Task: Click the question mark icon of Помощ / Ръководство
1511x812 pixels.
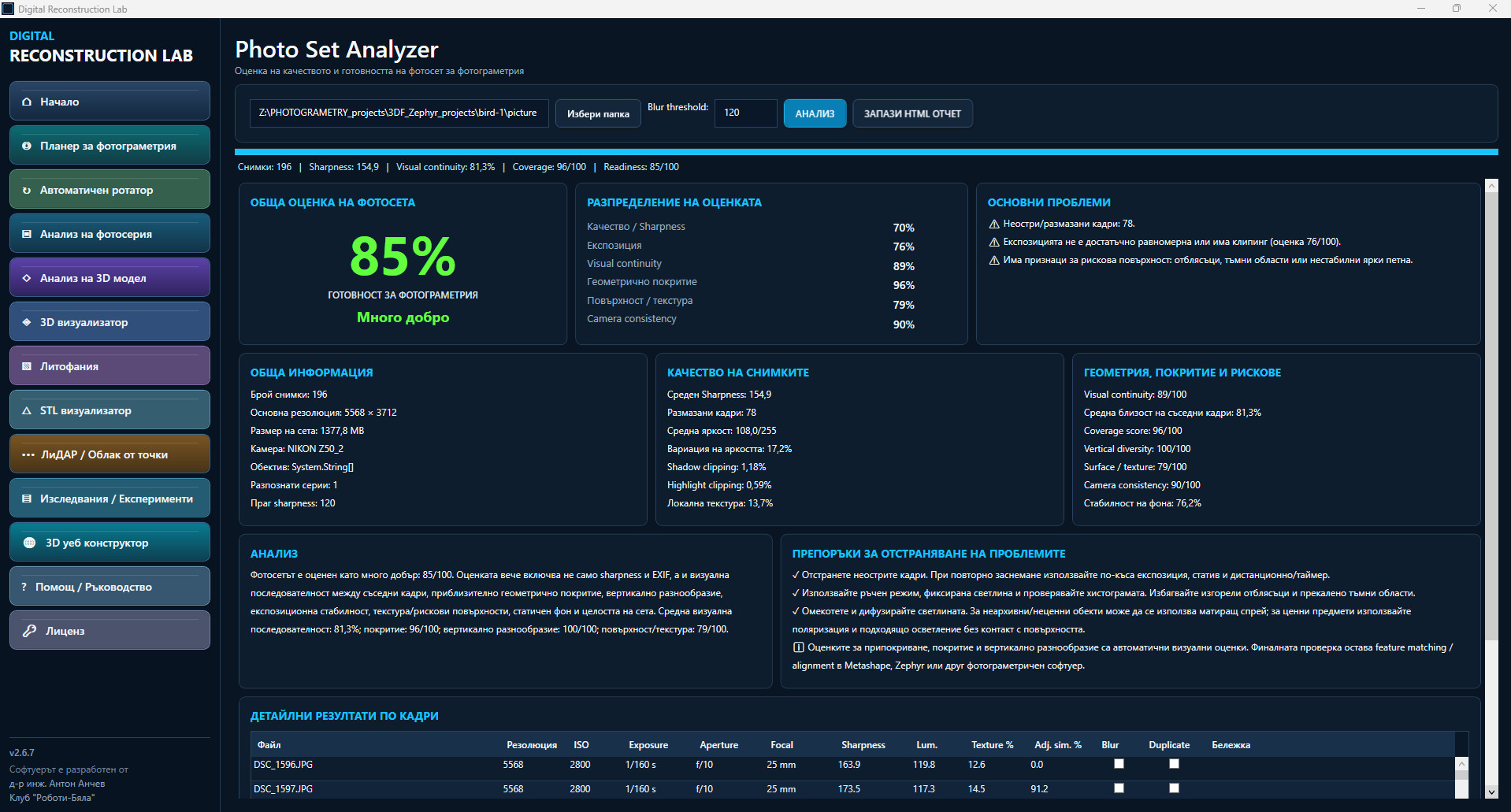Action: click(24, 587)
